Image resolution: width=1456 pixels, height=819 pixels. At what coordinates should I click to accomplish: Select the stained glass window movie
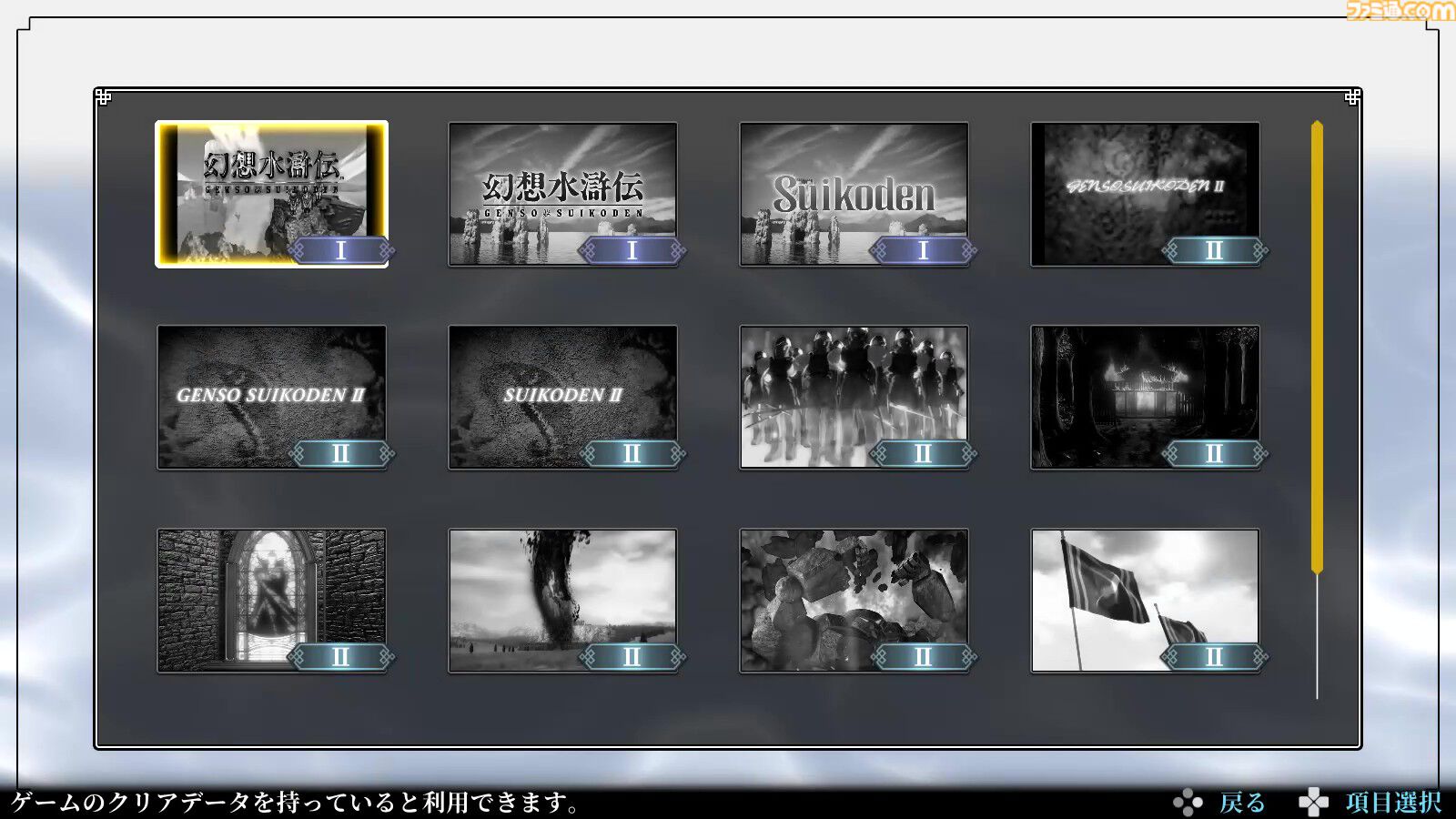pos(271,601)
